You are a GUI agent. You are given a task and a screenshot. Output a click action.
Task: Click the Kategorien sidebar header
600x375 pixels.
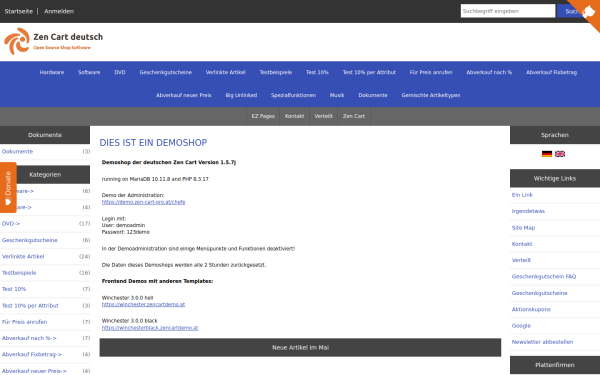(x=45, y=174)
